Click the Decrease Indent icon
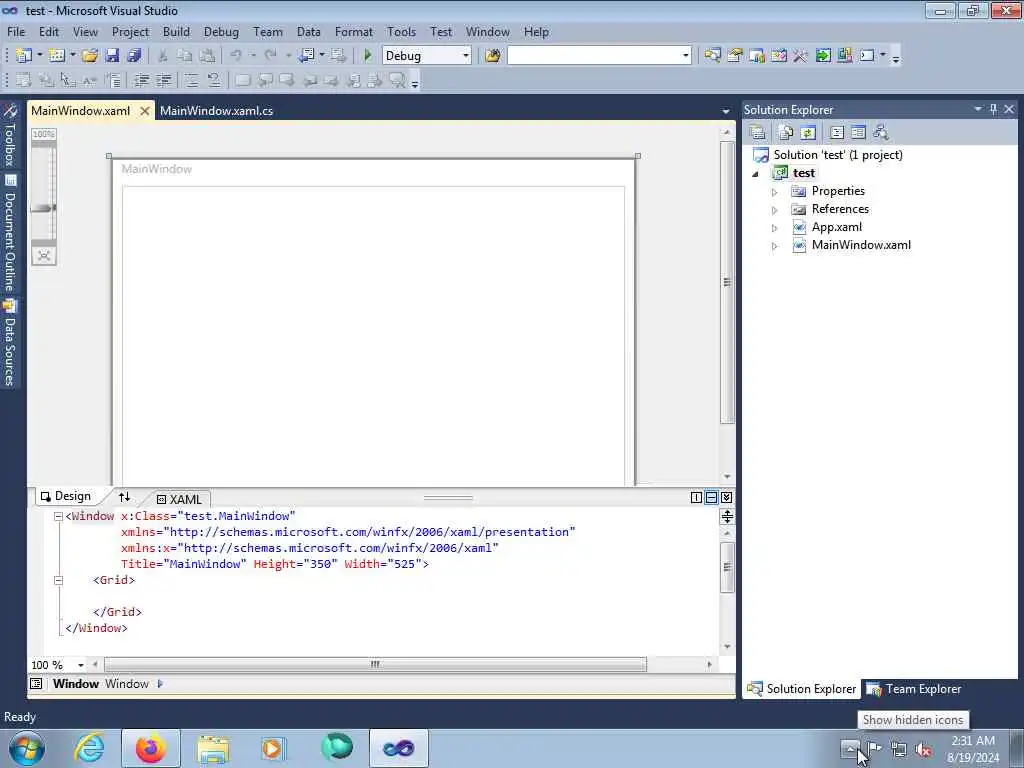This screenshot has width=1024, height=768. pyautogui.click(x=141, y=80)
